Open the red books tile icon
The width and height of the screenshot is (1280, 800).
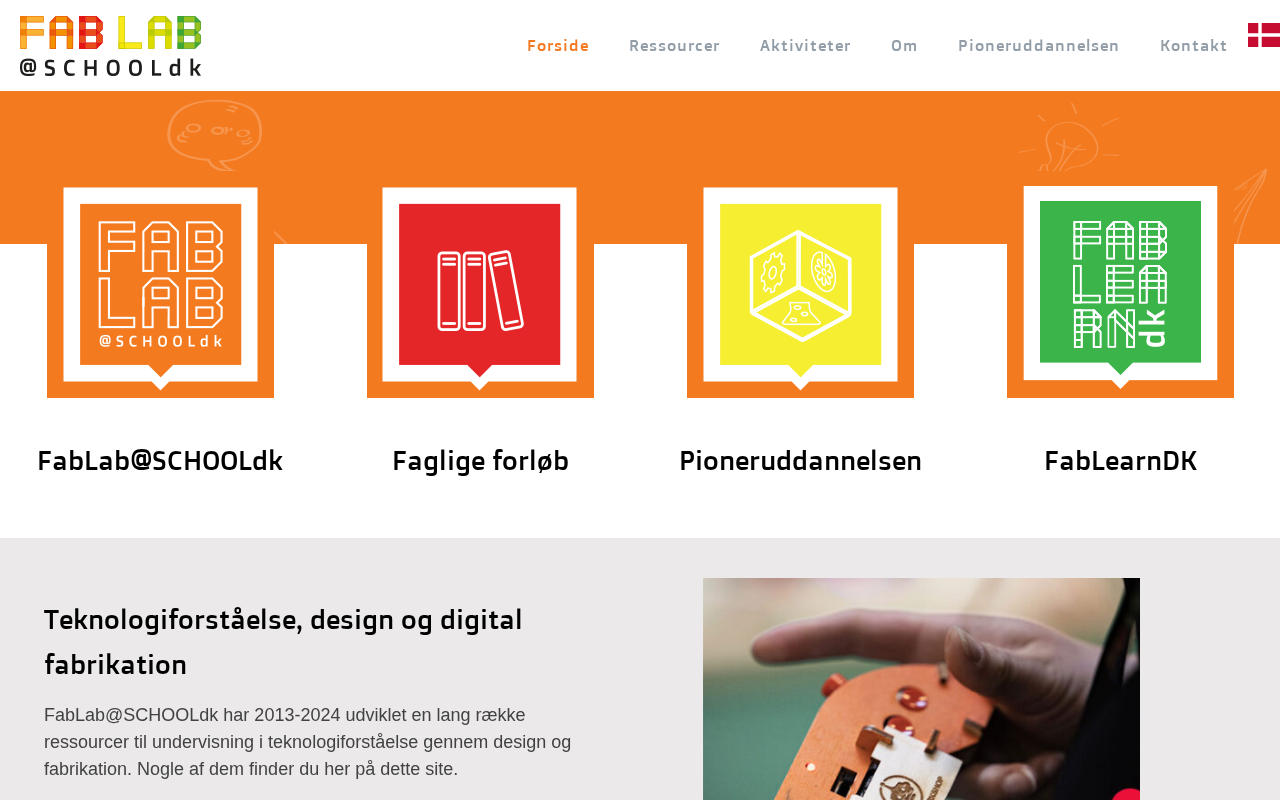coord(480,285)
